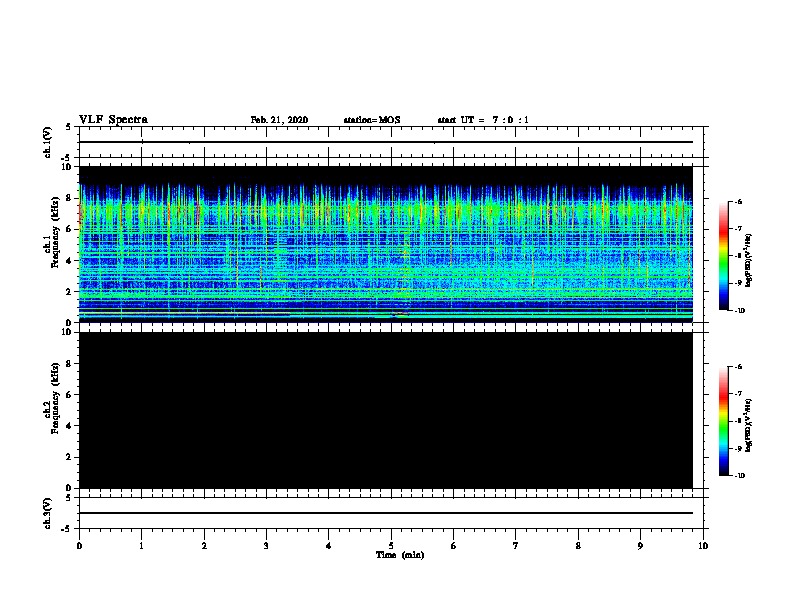Click time axis tick label "3"
The height and width of the screenshot is (612, 792).
tap(266, 546)
